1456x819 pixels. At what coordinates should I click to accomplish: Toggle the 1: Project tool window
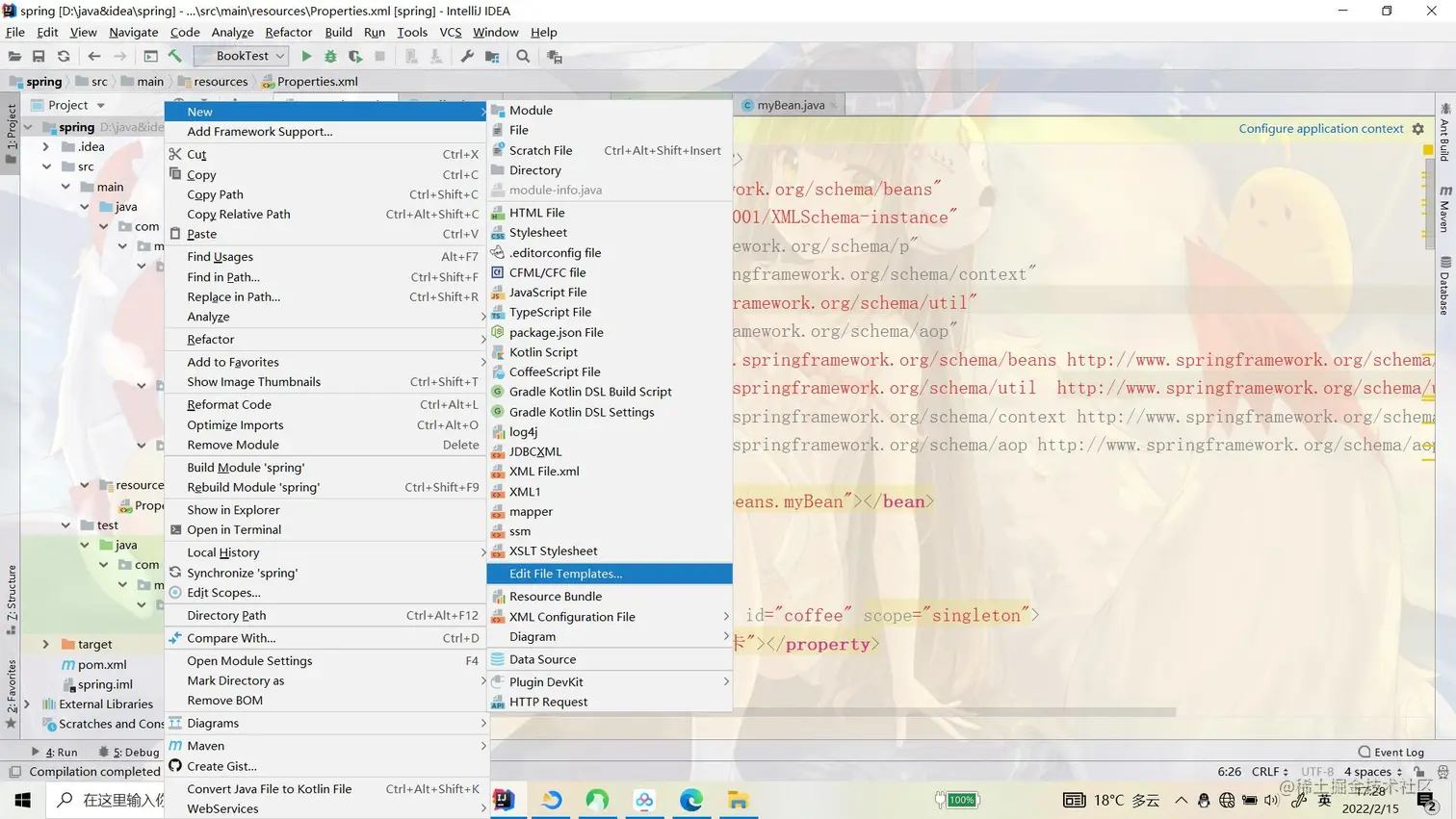click(11, 135)
